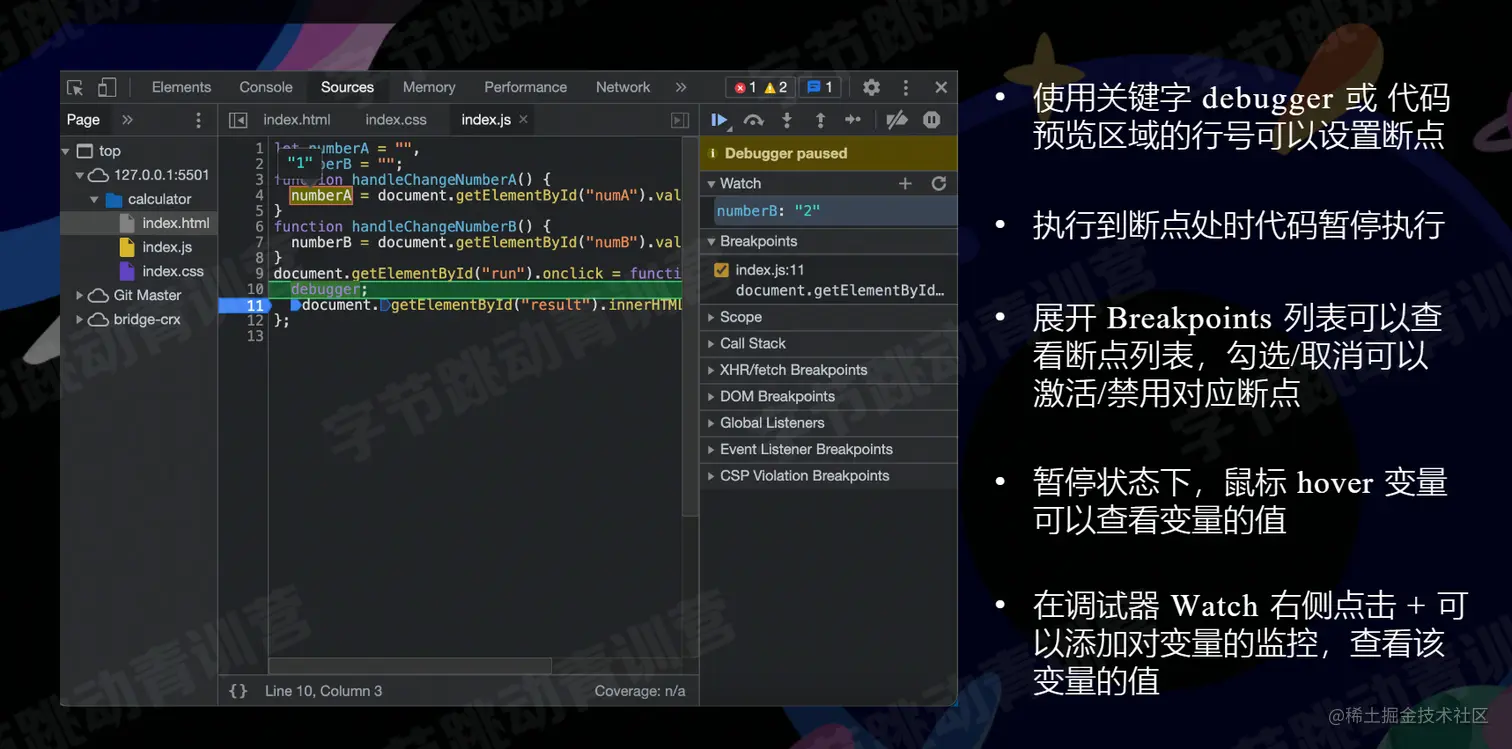Toggle the debugger sidebar icon
1512x749 pixels.
pyautogui.click(x=680, y=120)
